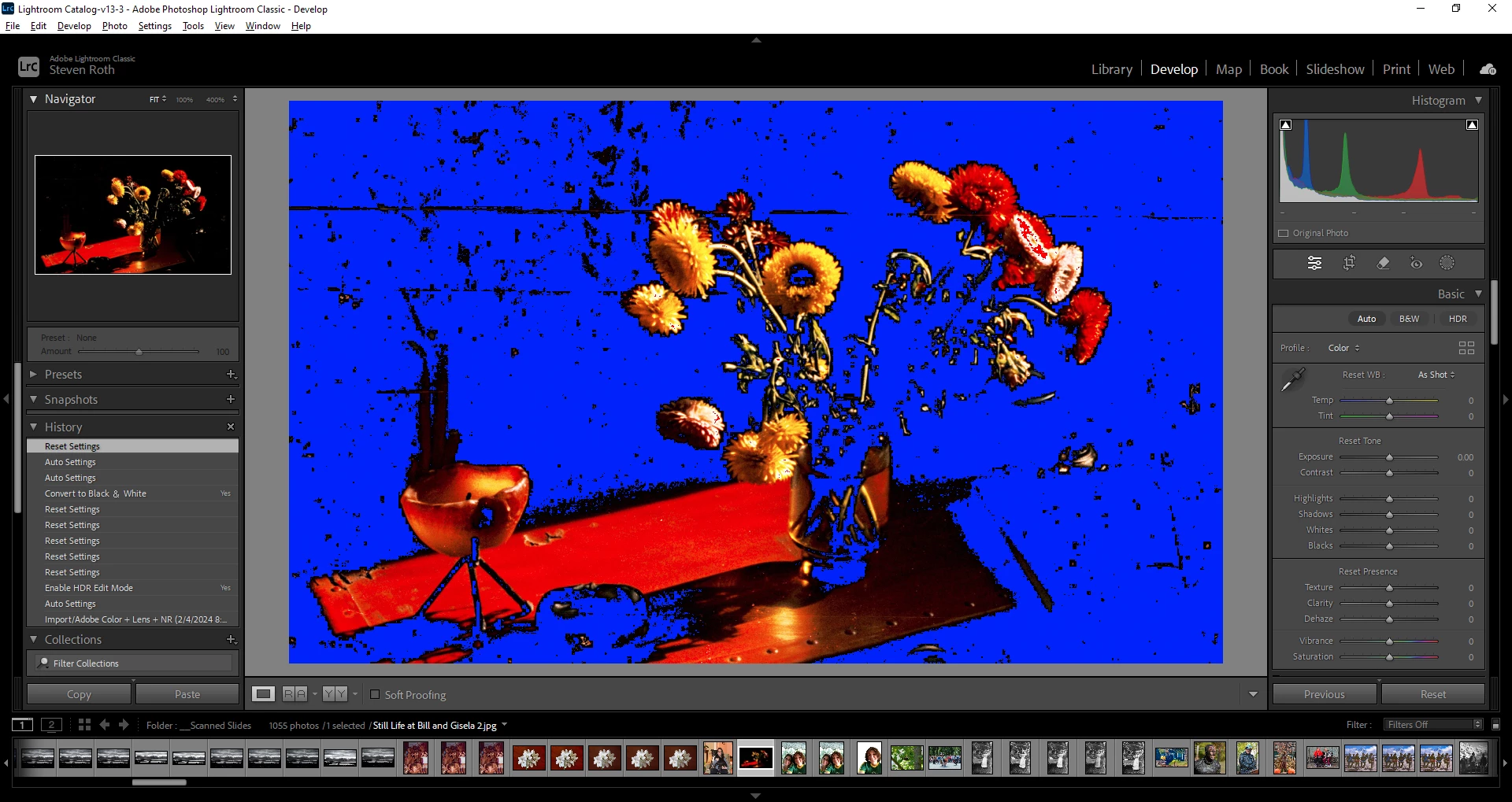Click the Filter Collections search field
The width and height of the screenshot is (1512, 802).
[x=133, y=663]
